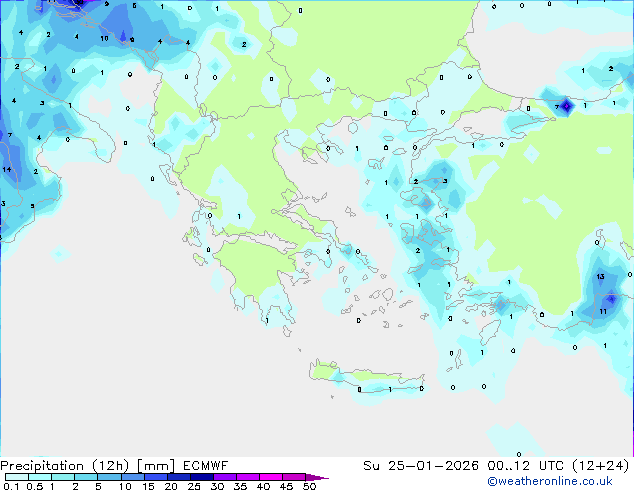
Task: Select the '15' legend scale label
Action: (148, 486)
